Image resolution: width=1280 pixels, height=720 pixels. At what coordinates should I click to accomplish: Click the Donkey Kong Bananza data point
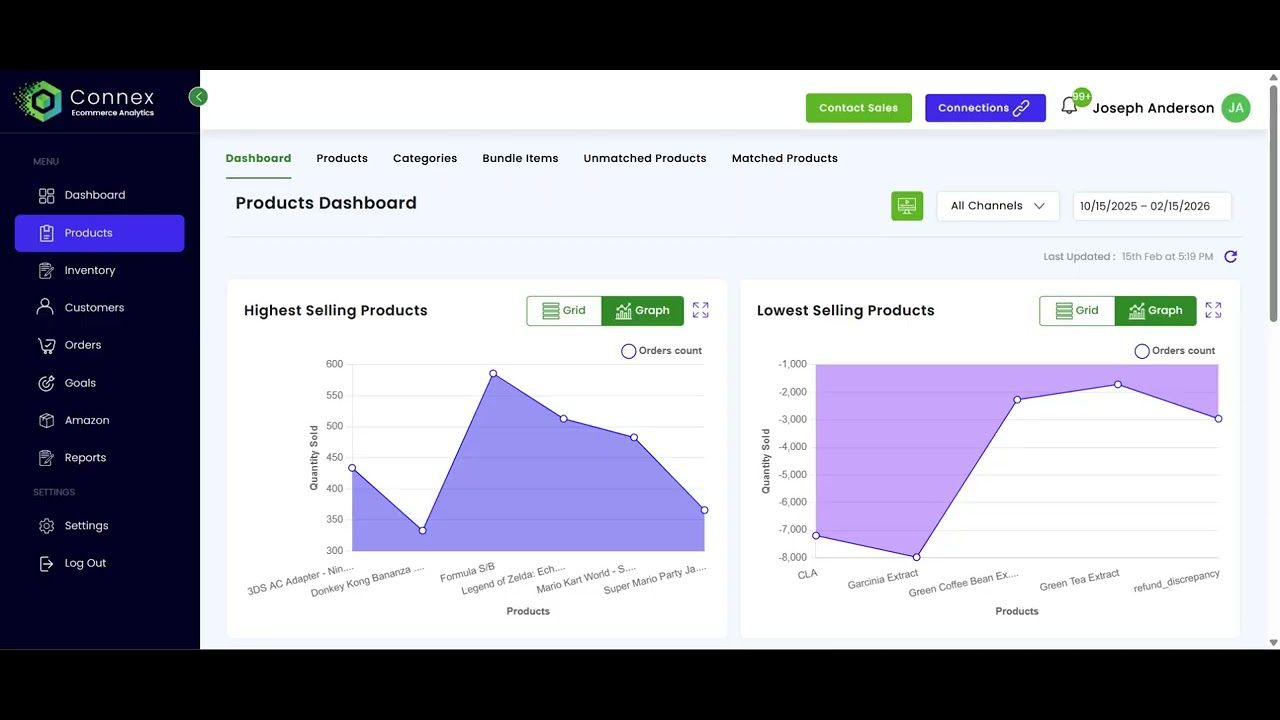pos(423,530)
